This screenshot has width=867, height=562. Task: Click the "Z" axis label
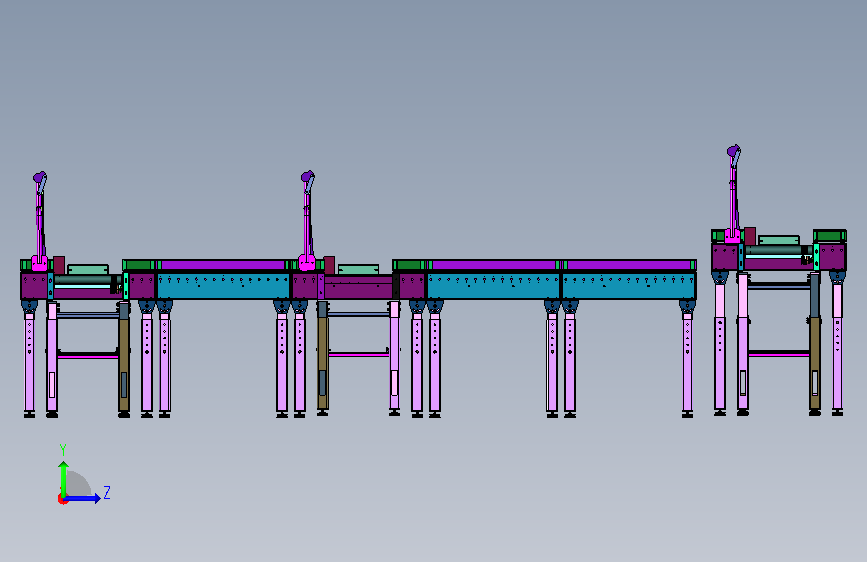pos(107,492)
